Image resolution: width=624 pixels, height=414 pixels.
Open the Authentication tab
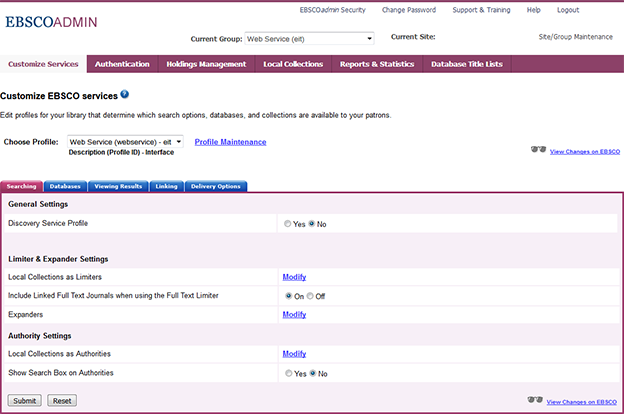tap(122, 64)
